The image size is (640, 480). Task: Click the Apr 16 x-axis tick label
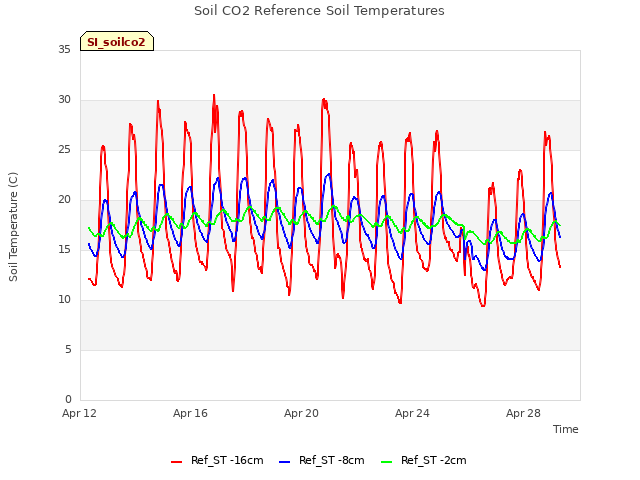point(190,413)
